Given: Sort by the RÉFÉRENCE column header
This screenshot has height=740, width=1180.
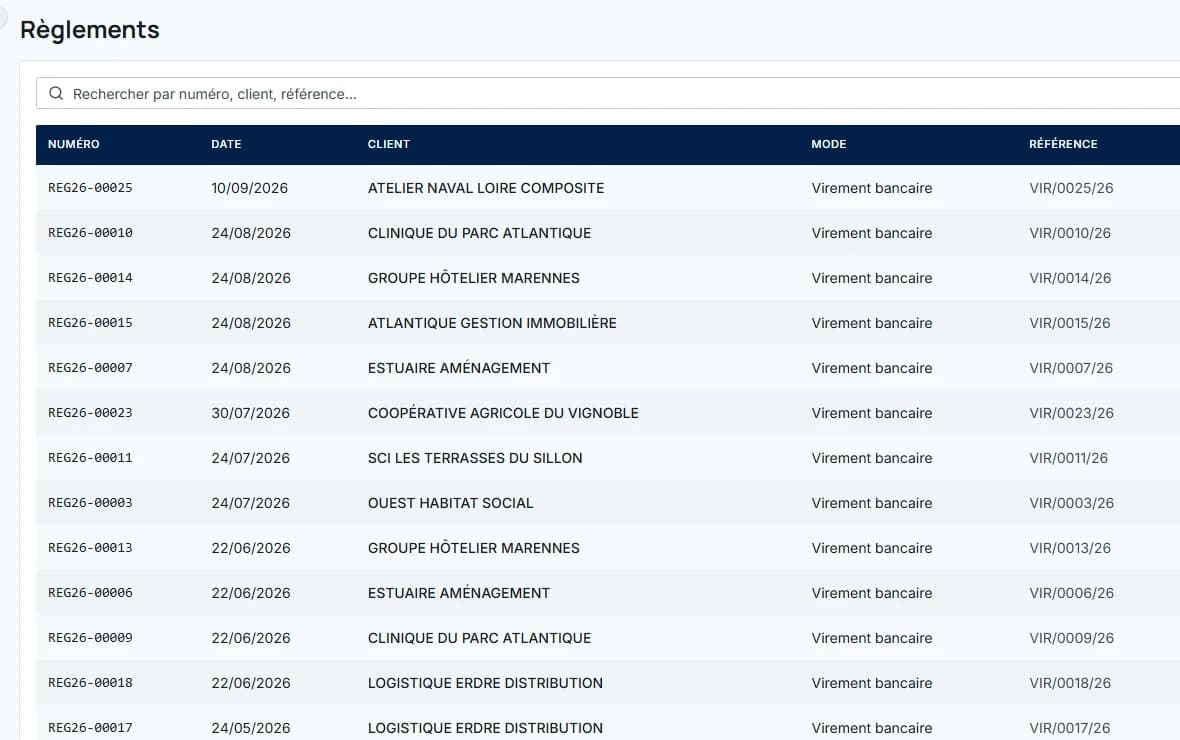Looking at the screenshot, I should pyautogui.click(x=1063, y=144).
